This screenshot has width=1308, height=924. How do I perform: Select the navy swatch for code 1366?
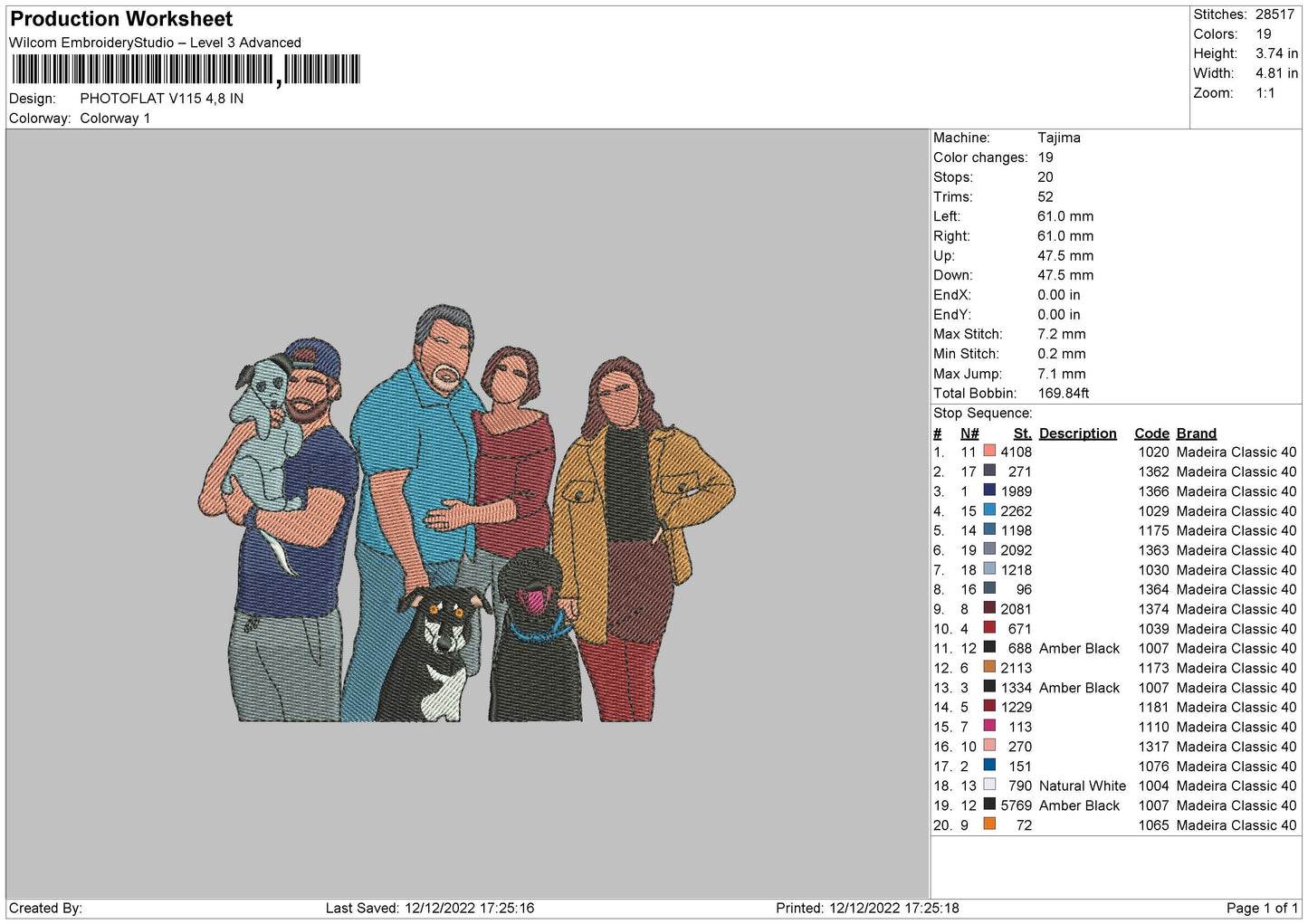[x=989, y=491]
